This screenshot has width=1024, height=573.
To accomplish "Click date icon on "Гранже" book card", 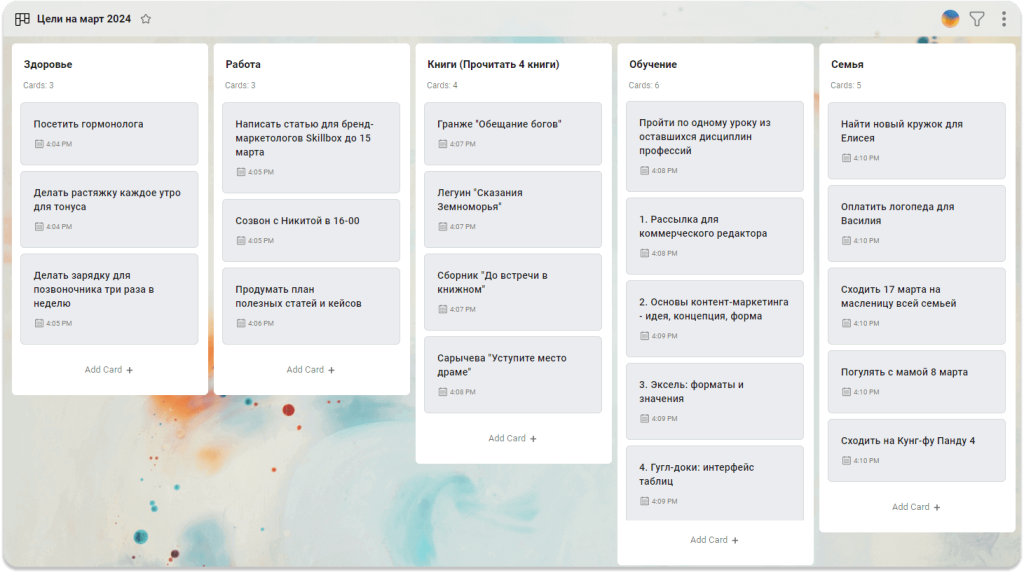I will pos(443,144).
